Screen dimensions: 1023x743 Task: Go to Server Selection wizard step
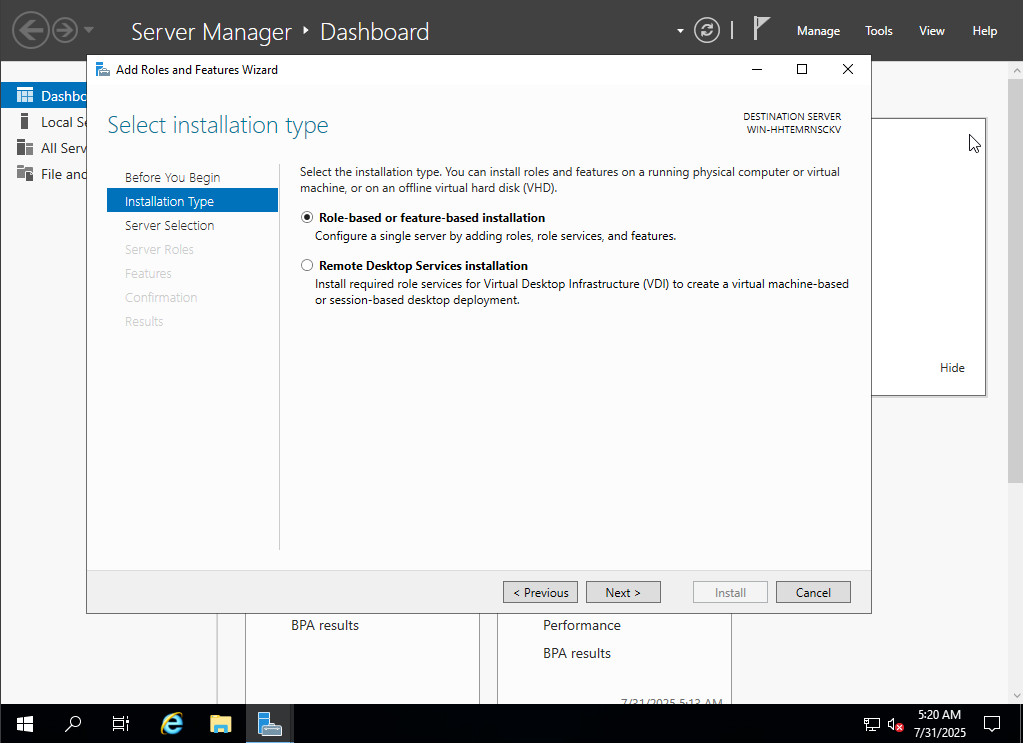coord(169,226)
